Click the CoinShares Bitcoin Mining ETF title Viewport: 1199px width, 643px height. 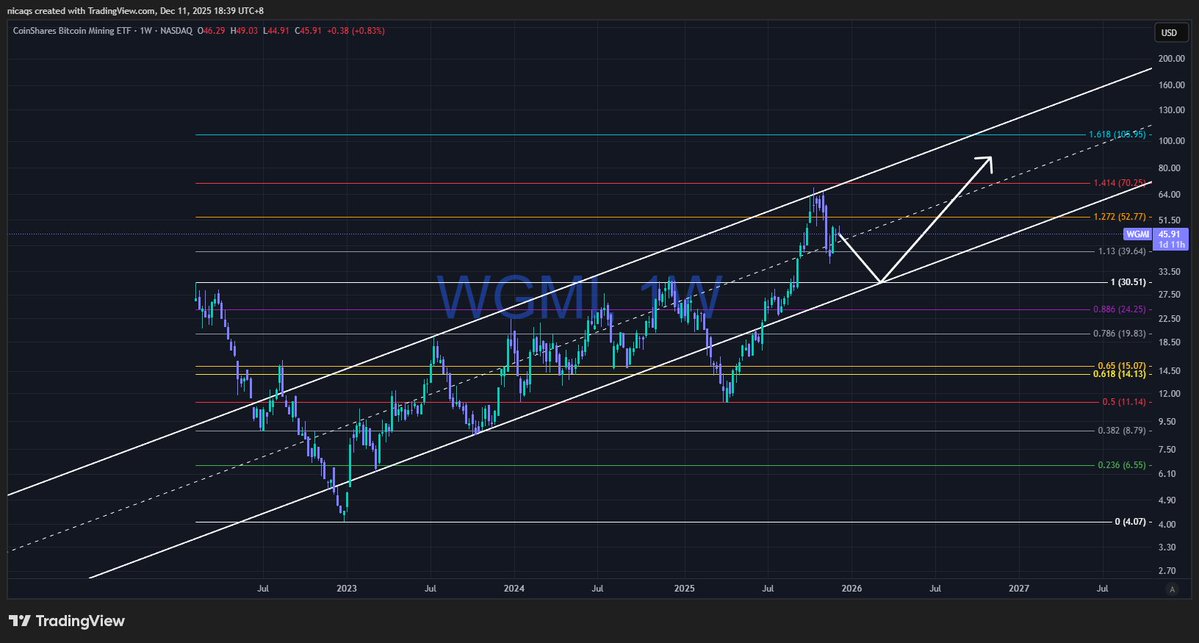pos(72,31)
